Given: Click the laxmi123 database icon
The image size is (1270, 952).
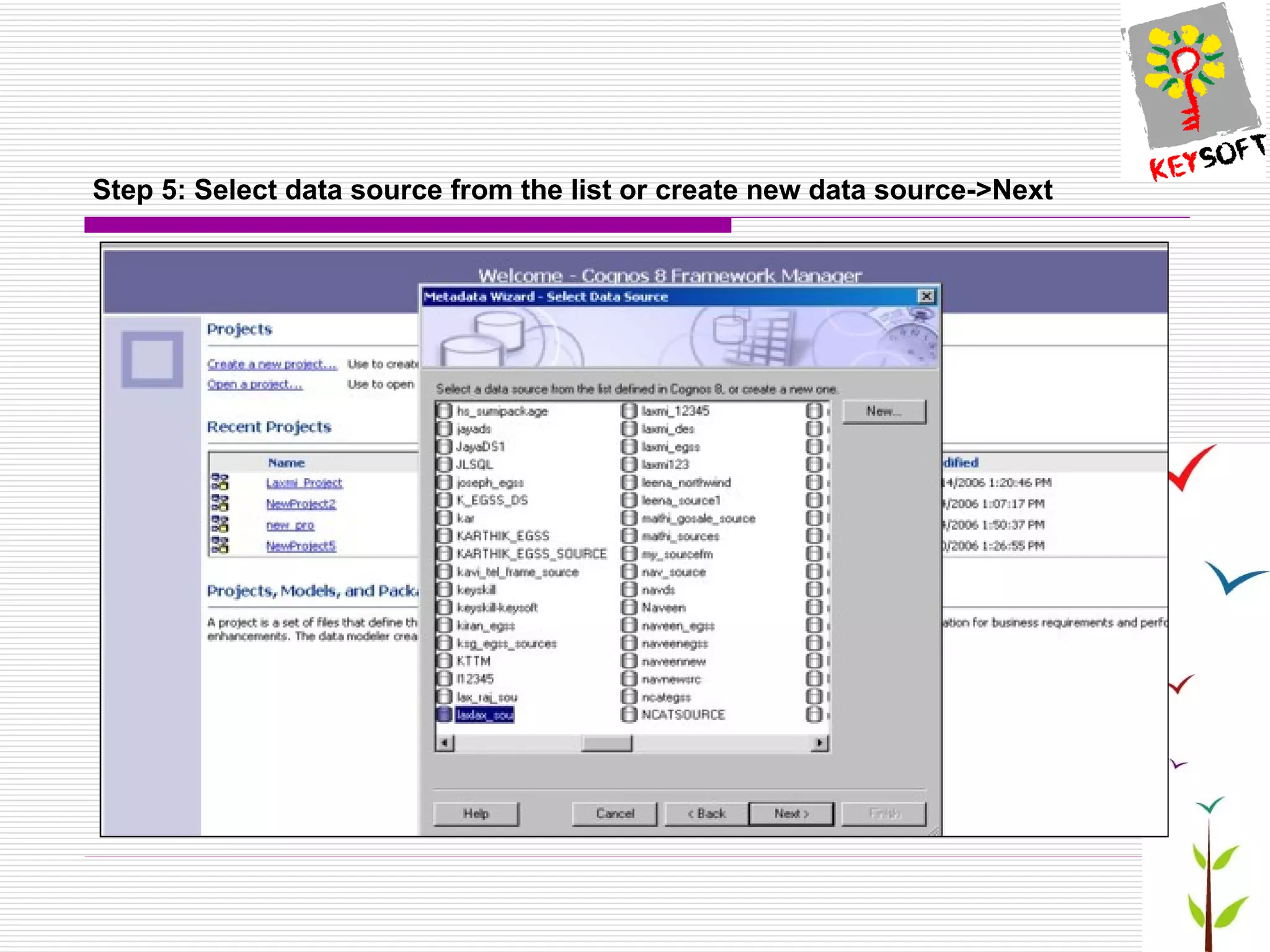Looking at the screenshot, I should [629, 464].
